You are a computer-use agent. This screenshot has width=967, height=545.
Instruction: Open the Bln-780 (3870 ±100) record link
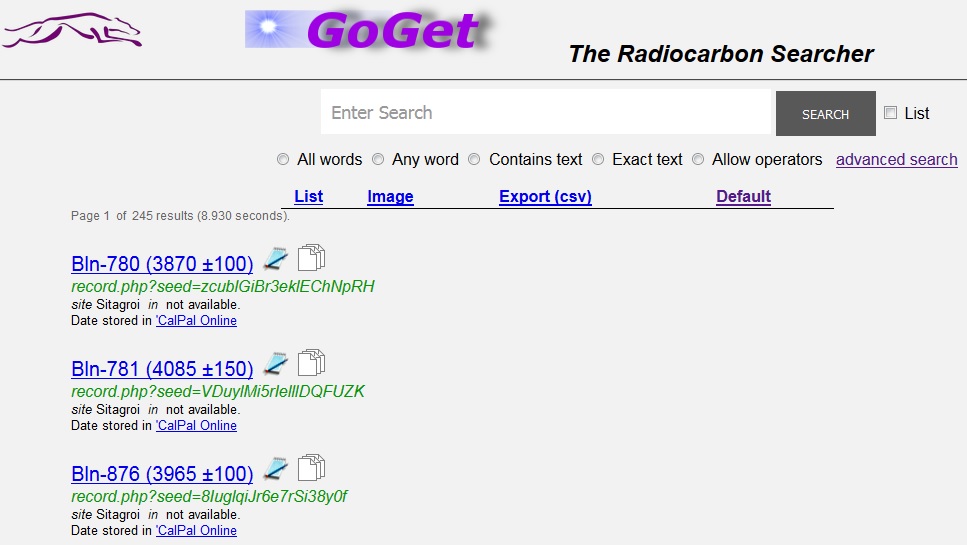[x=162, y=264]
